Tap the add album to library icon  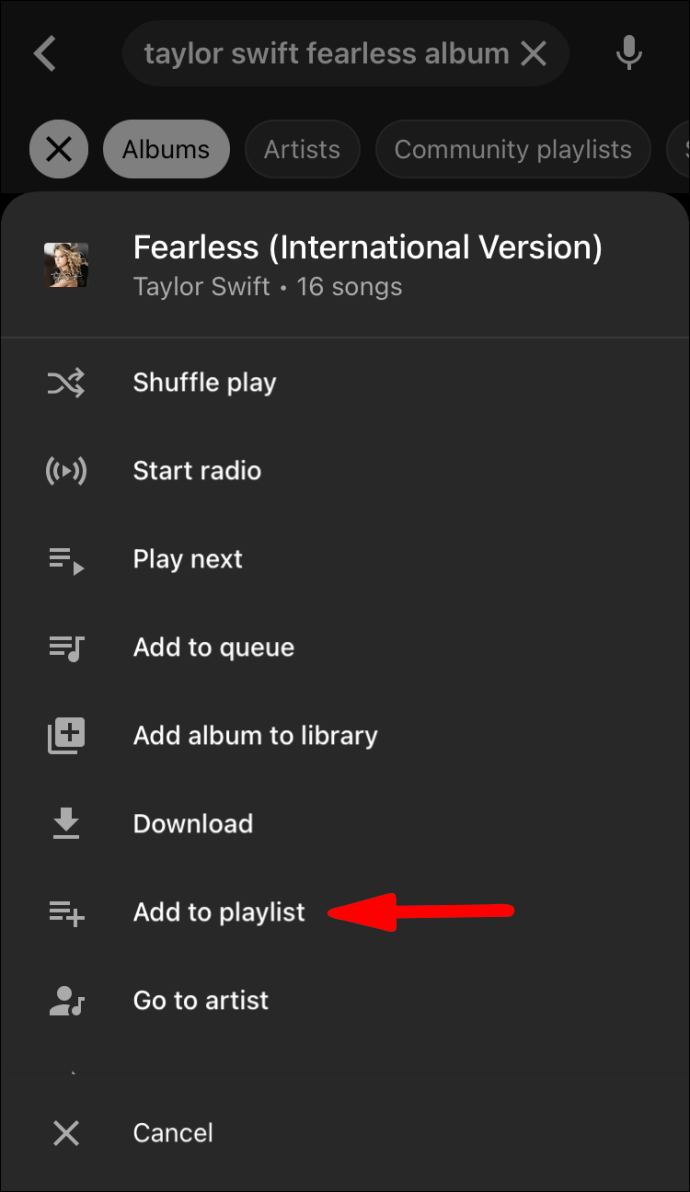click(66, 735)
